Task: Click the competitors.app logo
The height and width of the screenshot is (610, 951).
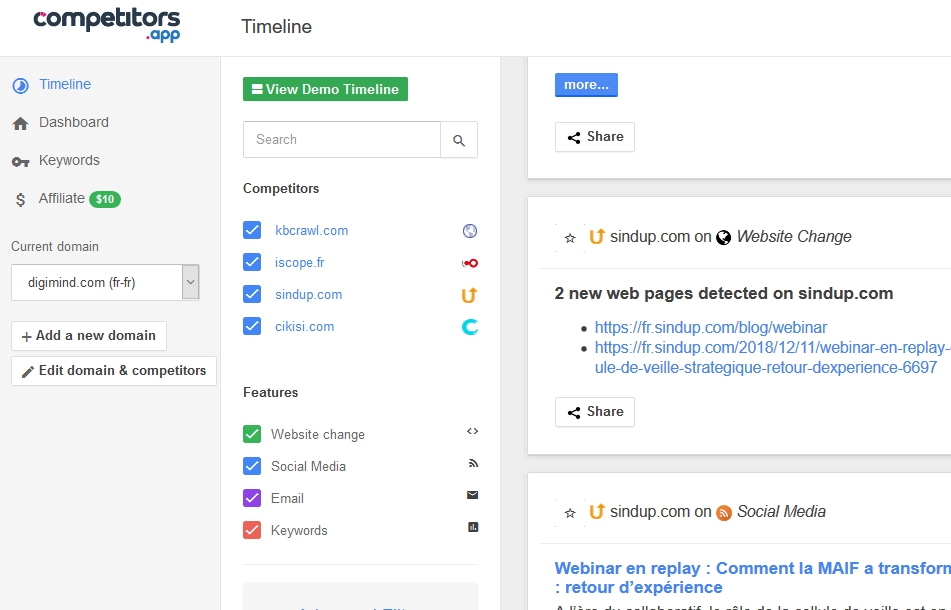Action: tap(107, 25)
